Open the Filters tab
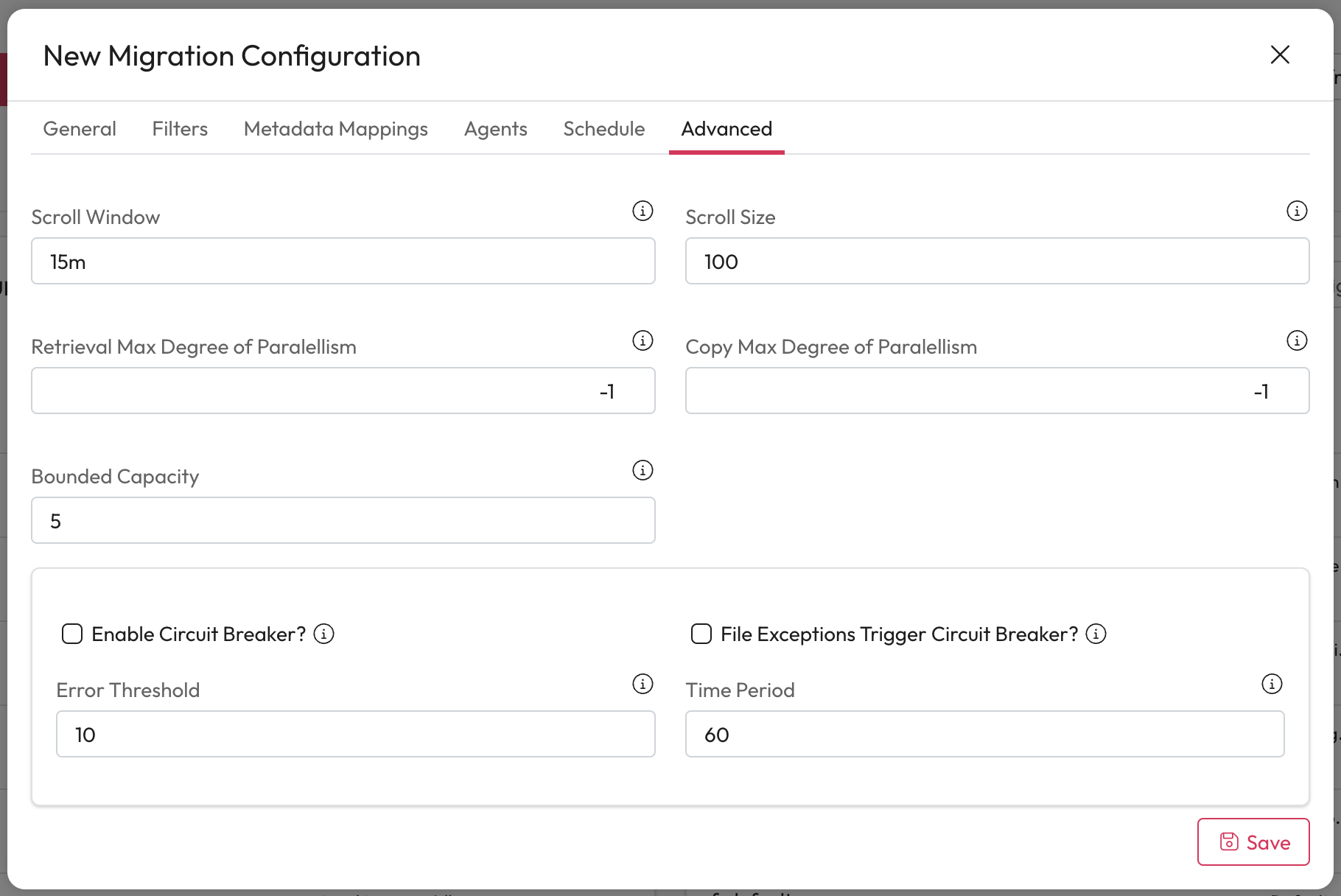The image size is (1341, 896). pyautogui.click(x=180, y=129)
